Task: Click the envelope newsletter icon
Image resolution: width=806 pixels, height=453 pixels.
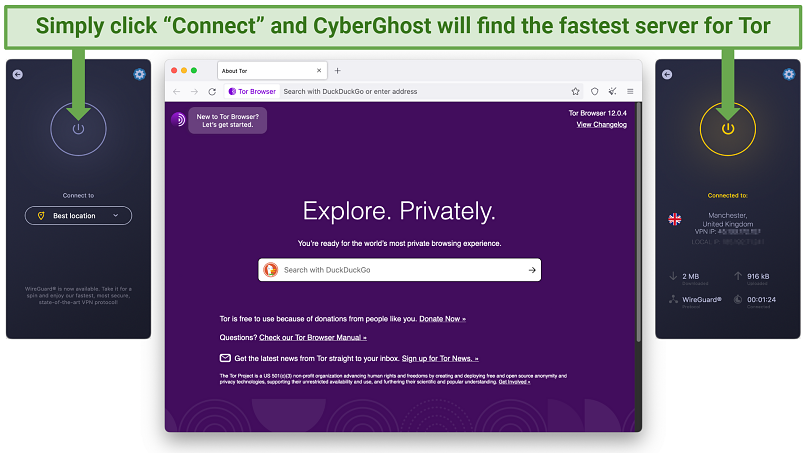Action: tap(225, 358)
